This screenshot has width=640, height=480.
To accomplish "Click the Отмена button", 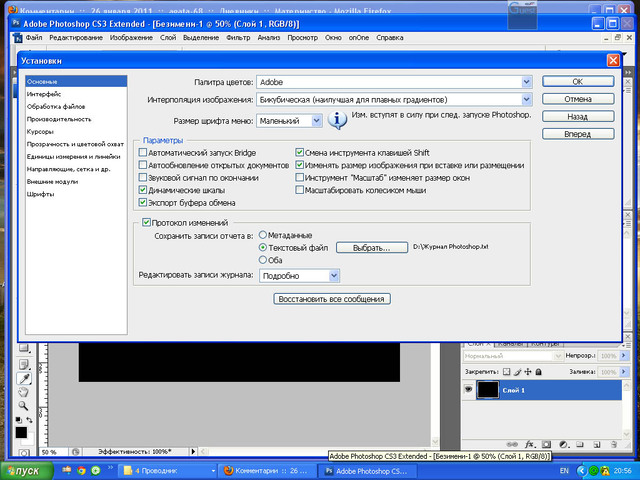I will (x=578, y=99).
